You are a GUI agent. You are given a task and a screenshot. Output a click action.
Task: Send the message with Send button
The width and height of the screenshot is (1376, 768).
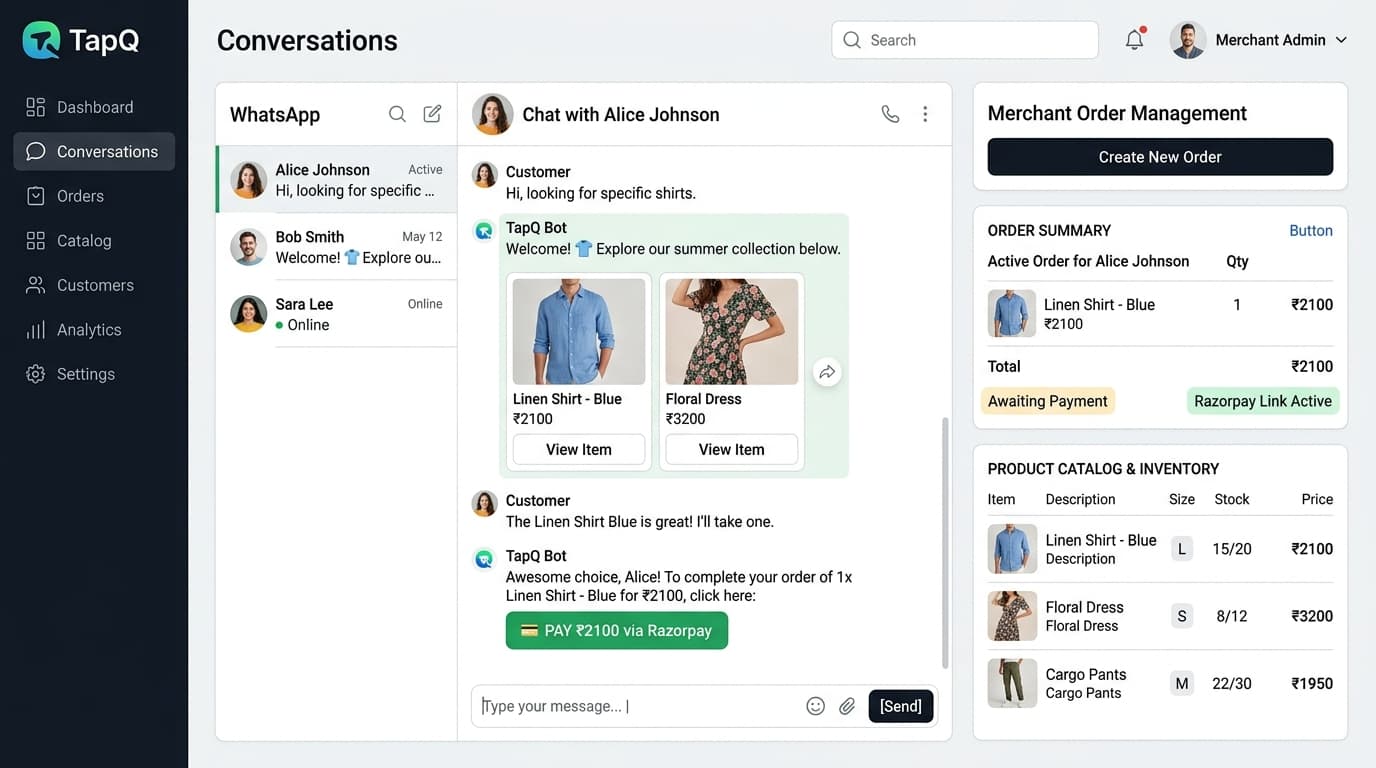pos(901,706)
